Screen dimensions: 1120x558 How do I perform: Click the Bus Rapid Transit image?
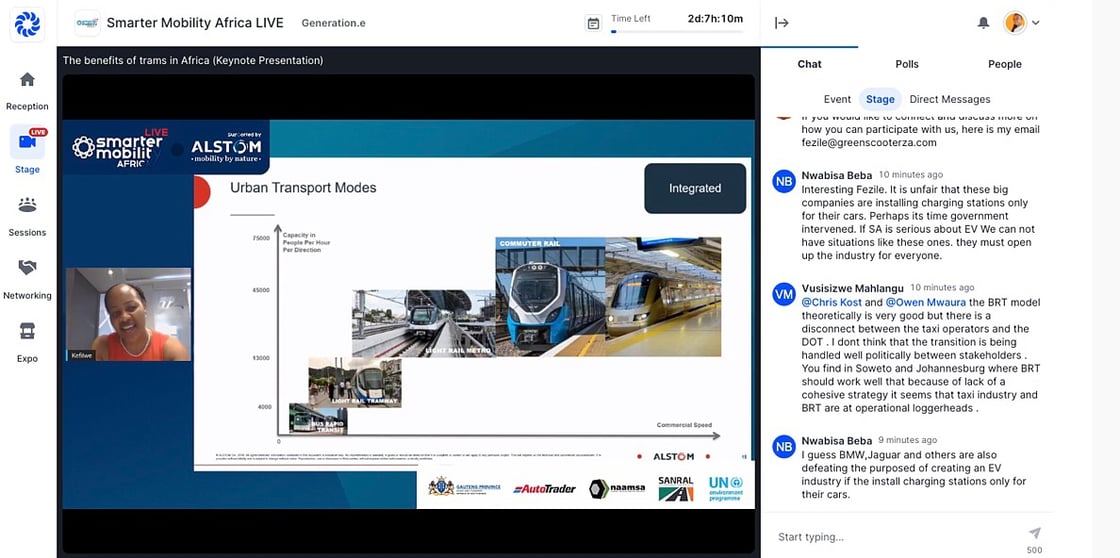(318, 419)
